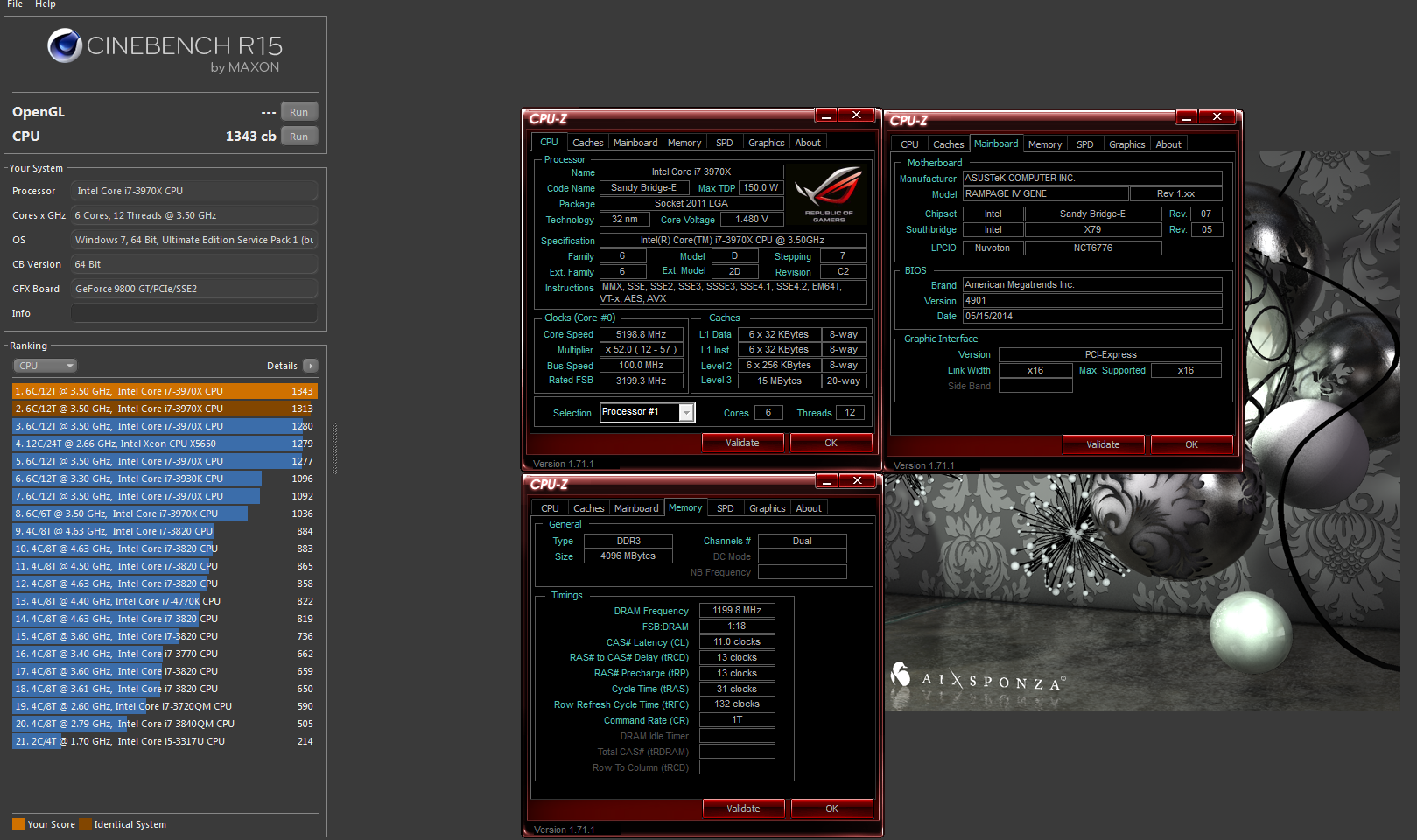Click the Identical System legend swatch
The image size is (1417, 840).
pos(85,824)
